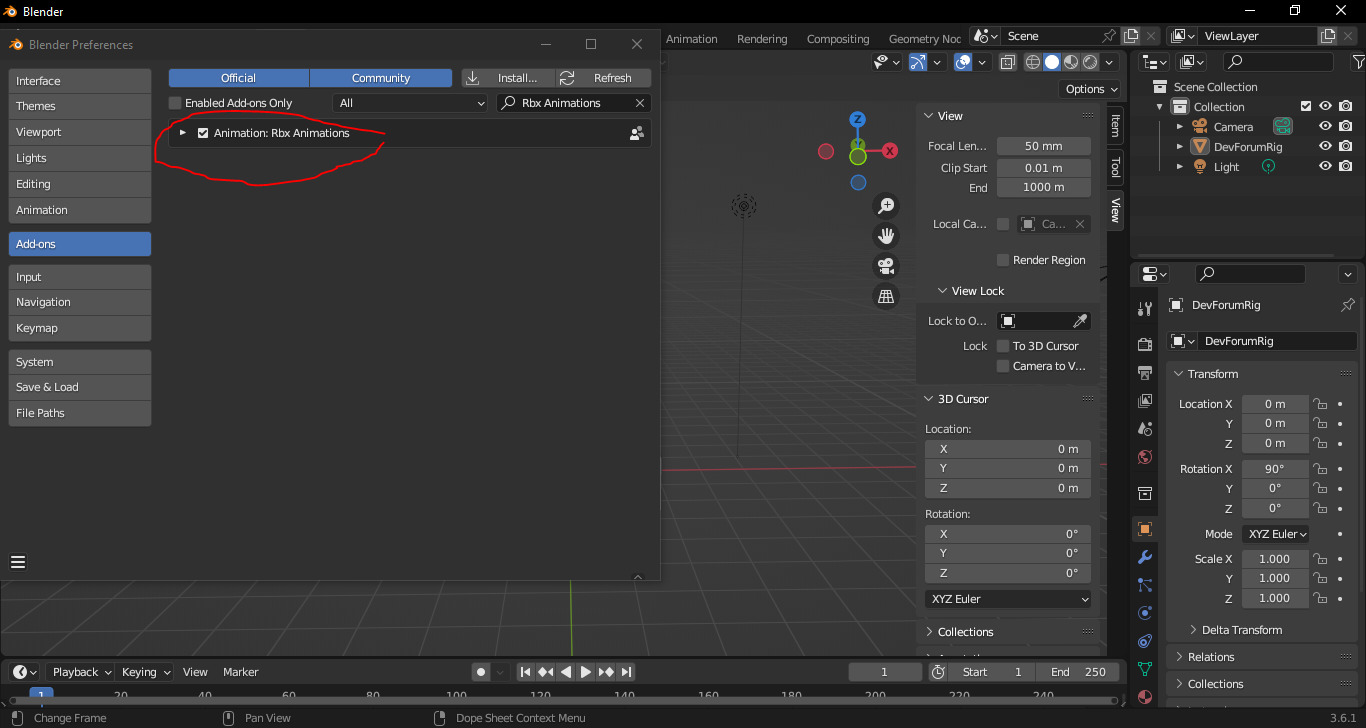Open the Render Properties tab

coord(1145,344)
